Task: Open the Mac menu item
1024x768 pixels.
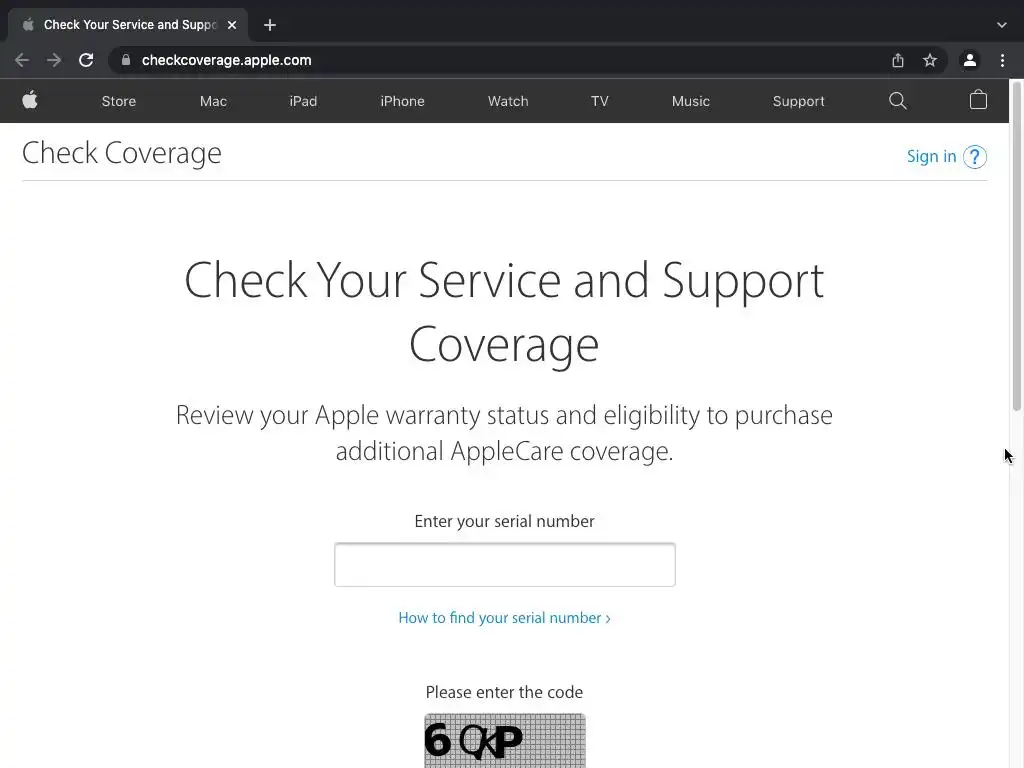Action: (x=214, y=101)
